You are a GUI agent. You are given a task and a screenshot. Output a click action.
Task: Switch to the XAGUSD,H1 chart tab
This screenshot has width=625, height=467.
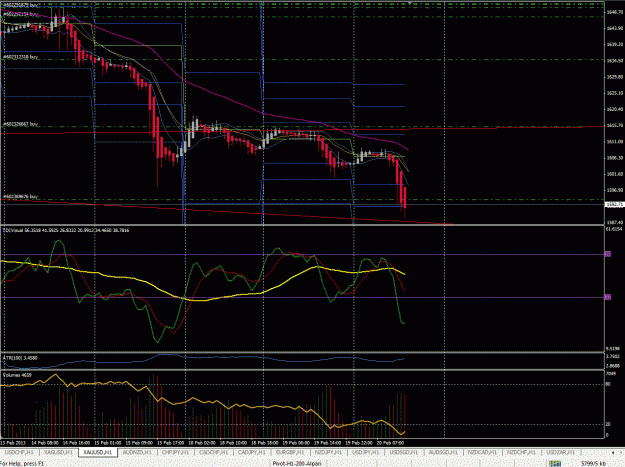pyautogui.click(x=59, y=452)
